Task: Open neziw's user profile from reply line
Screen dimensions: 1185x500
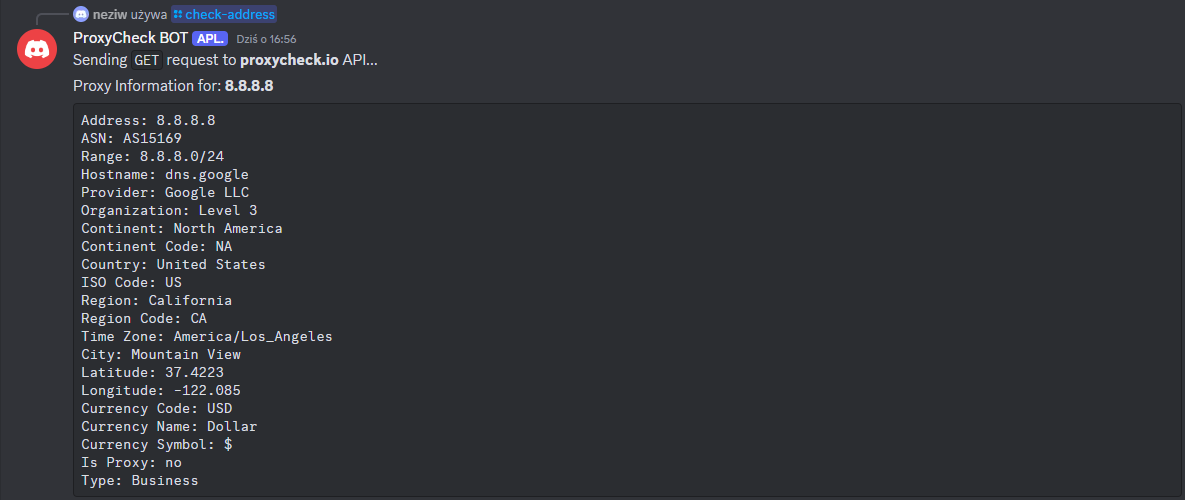Action: [110, 14]
